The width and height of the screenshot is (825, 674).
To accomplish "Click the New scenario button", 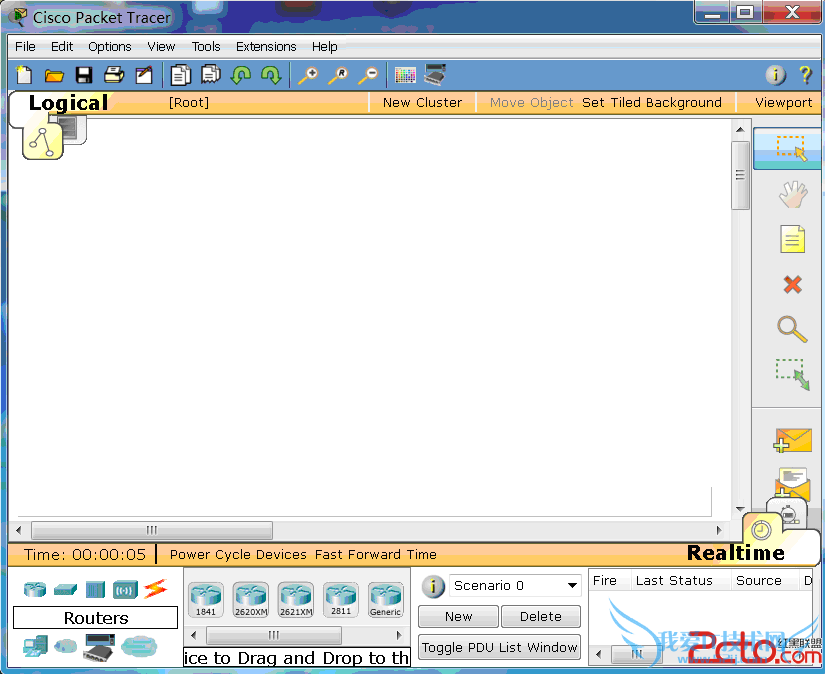I will pos(458,616).
